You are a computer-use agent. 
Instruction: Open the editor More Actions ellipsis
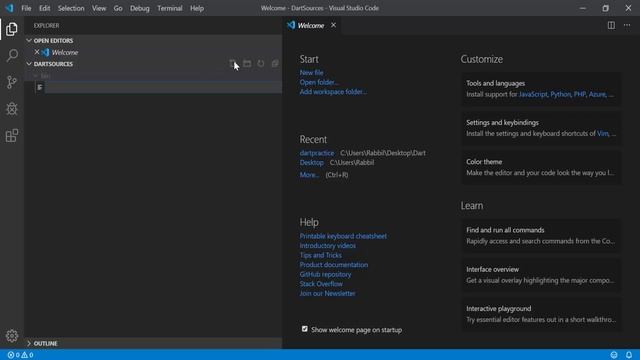(627, 25)
